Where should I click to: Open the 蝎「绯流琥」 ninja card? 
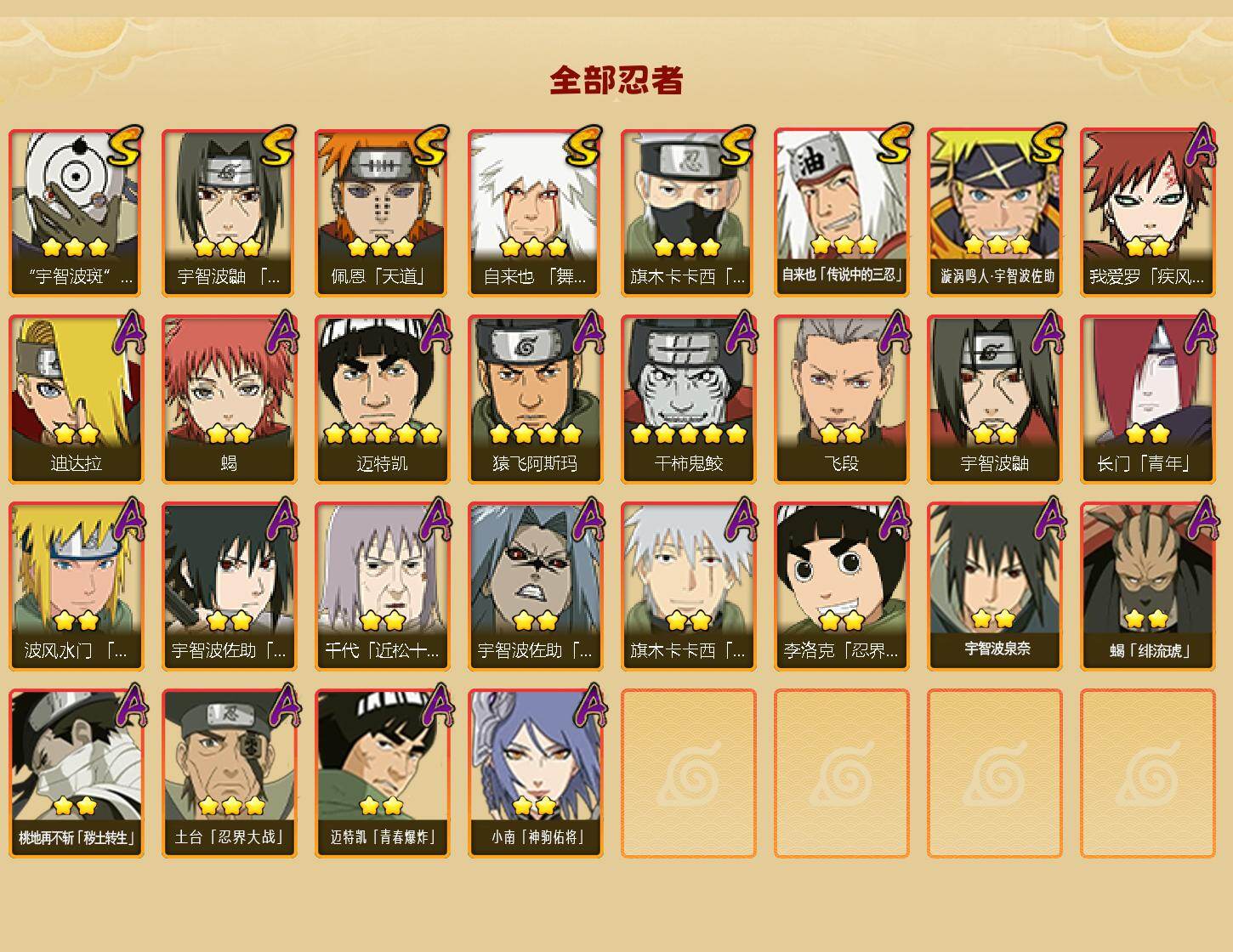1148,586
